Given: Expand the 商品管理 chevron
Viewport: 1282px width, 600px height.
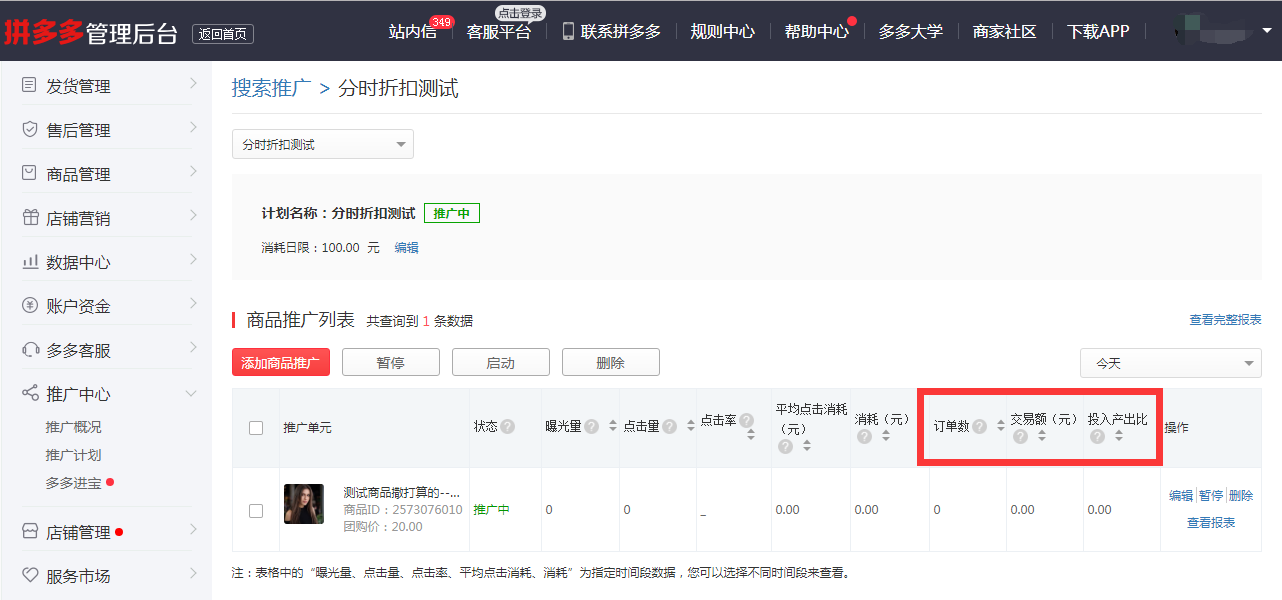Looking at the screenshot, I should coord(192,173).
